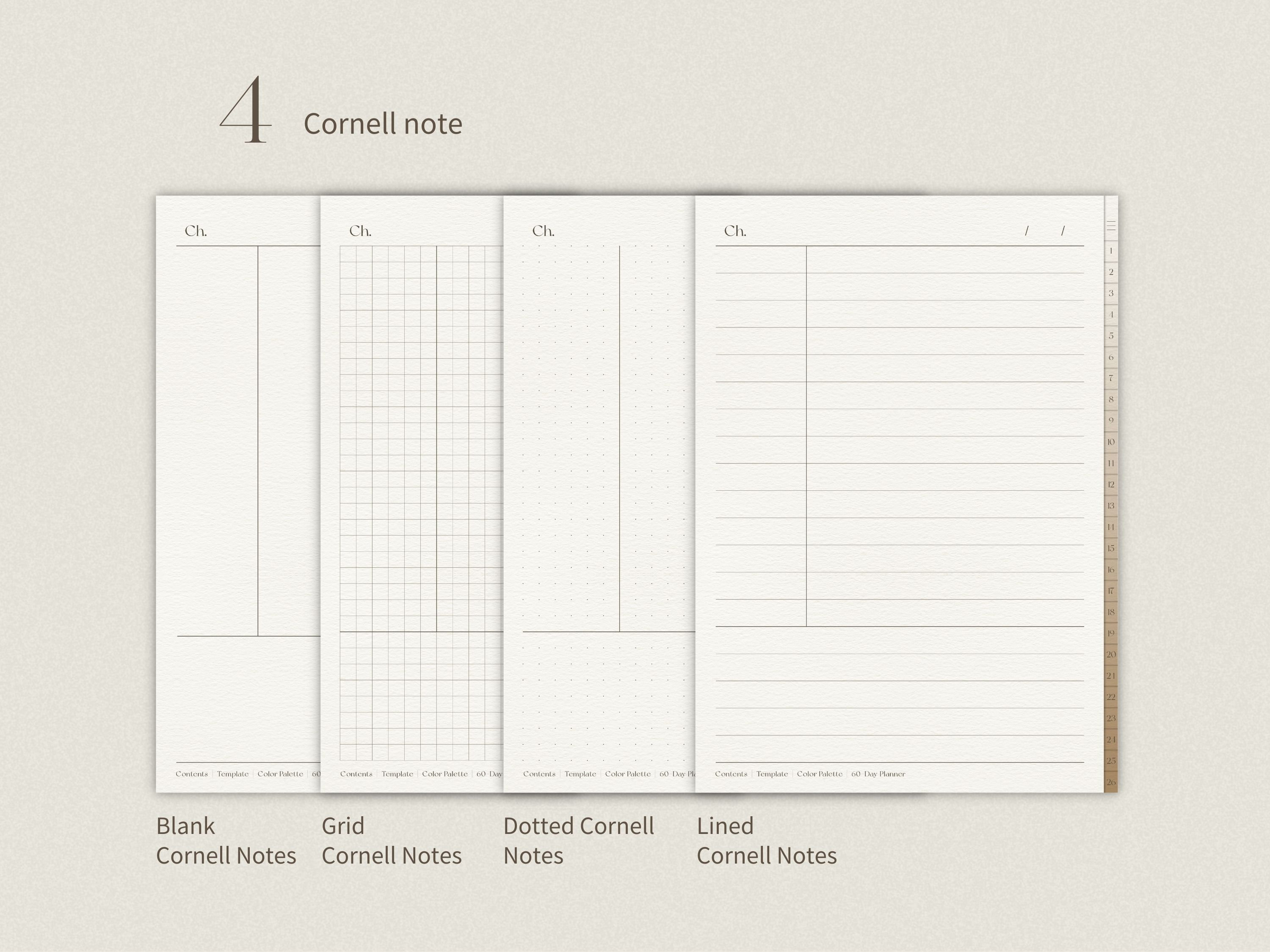This screenshot has width=1270, height=952.
Task: Open the Color Palette footer link
Action: (820, 773)
